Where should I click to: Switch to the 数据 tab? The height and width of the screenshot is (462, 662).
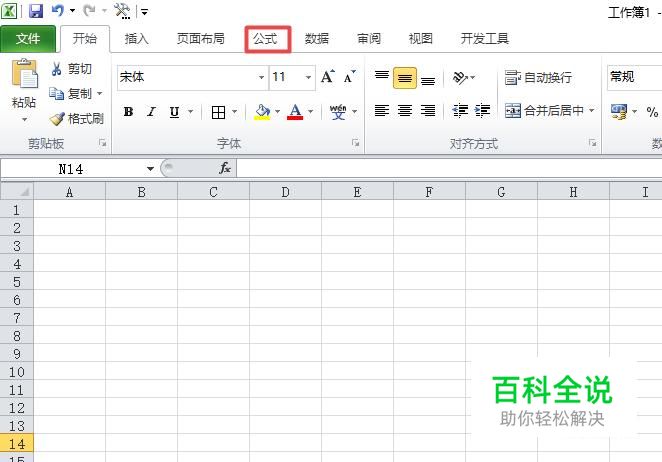tap(317, 39)
